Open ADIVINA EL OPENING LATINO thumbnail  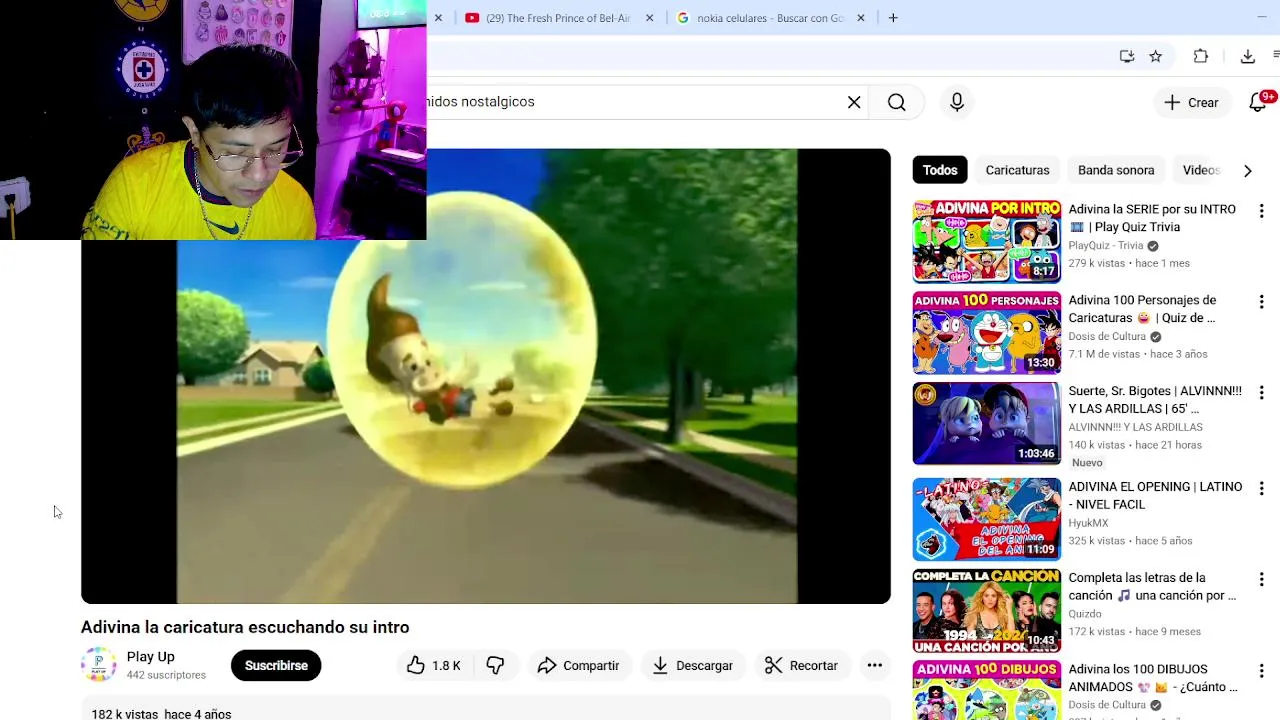[987, 519]
